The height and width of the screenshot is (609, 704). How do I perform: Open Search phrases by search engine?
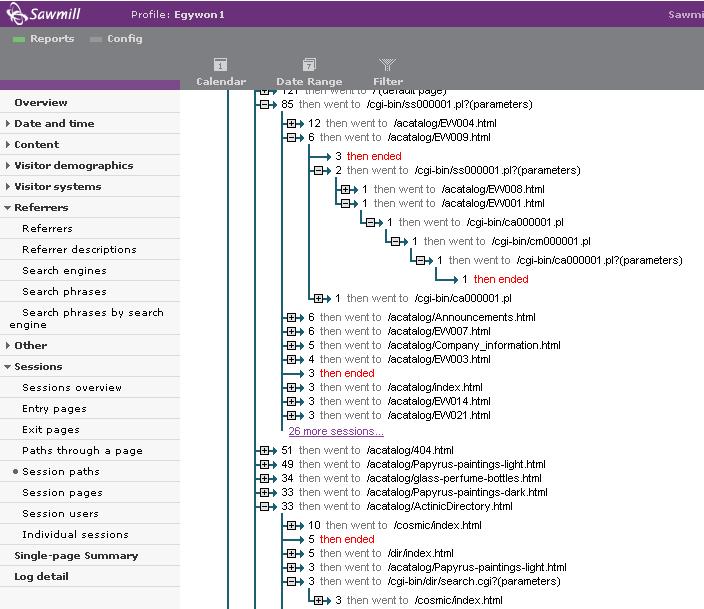pos(87,318)
